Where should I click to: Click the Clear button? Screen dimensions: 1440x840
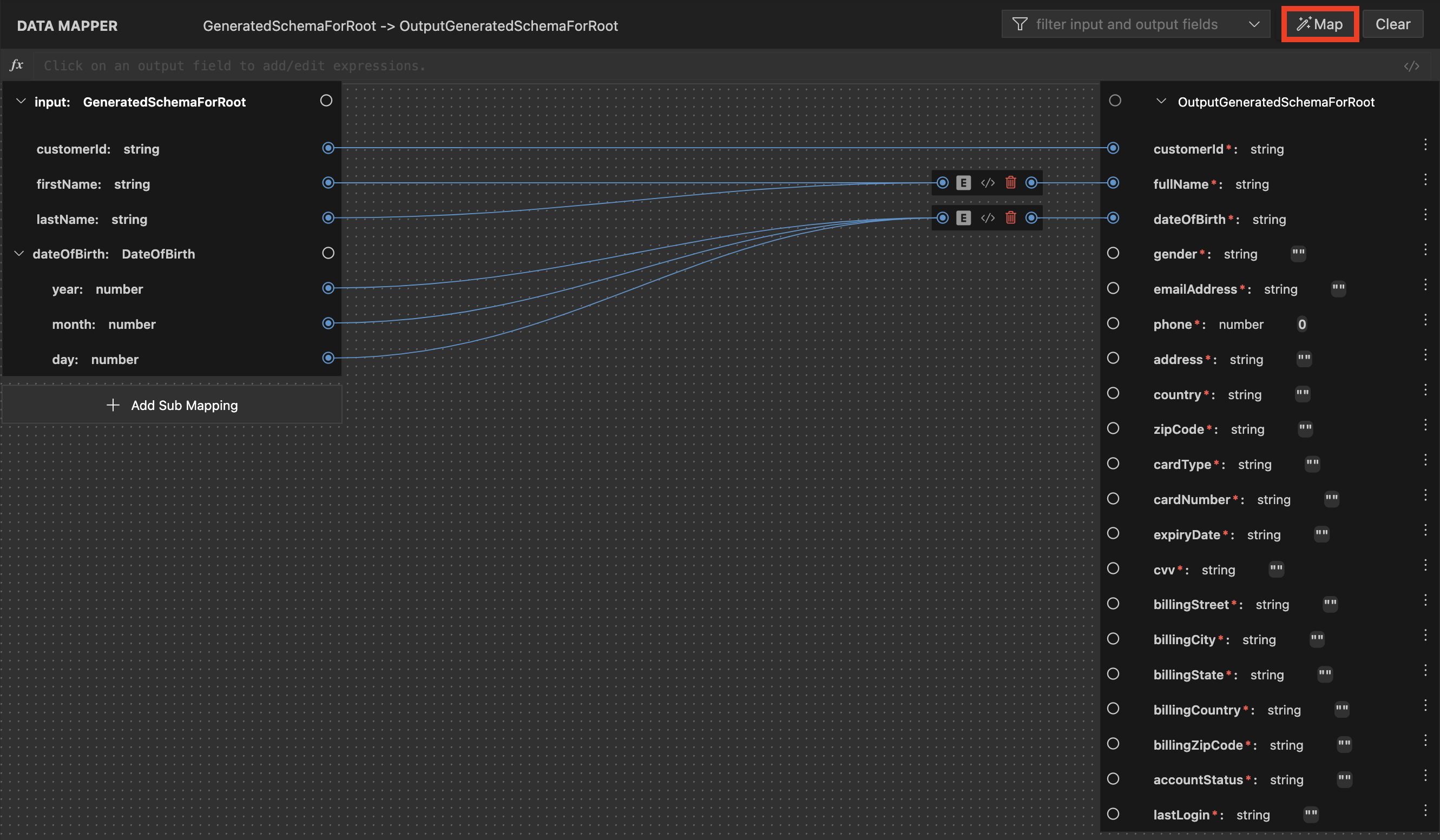pyautogui.click(x=1392, y=24)
